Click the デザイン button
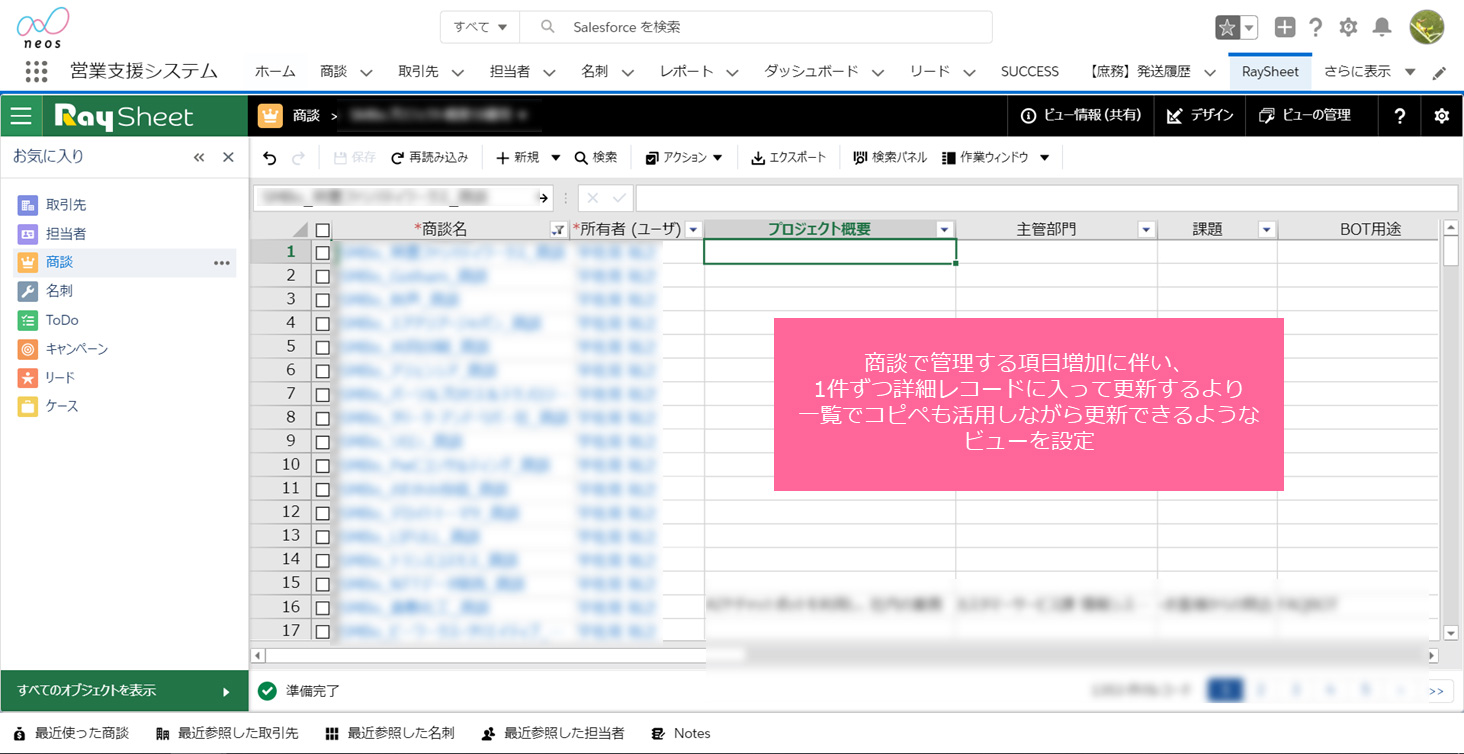1464x754 pixels. tap(1200, 116)
